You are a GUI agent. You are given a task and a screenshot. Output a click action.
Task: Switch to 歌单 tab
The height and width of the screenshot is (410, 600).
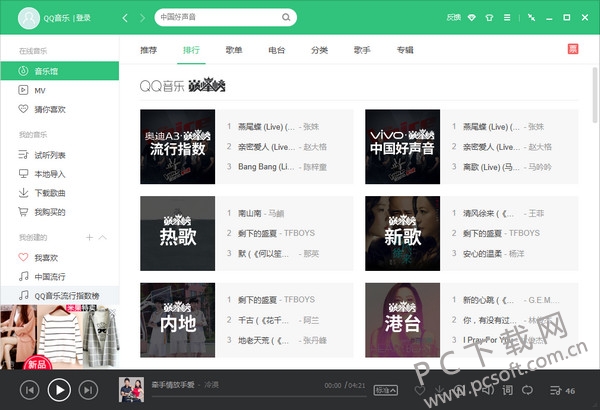(234, 50)
